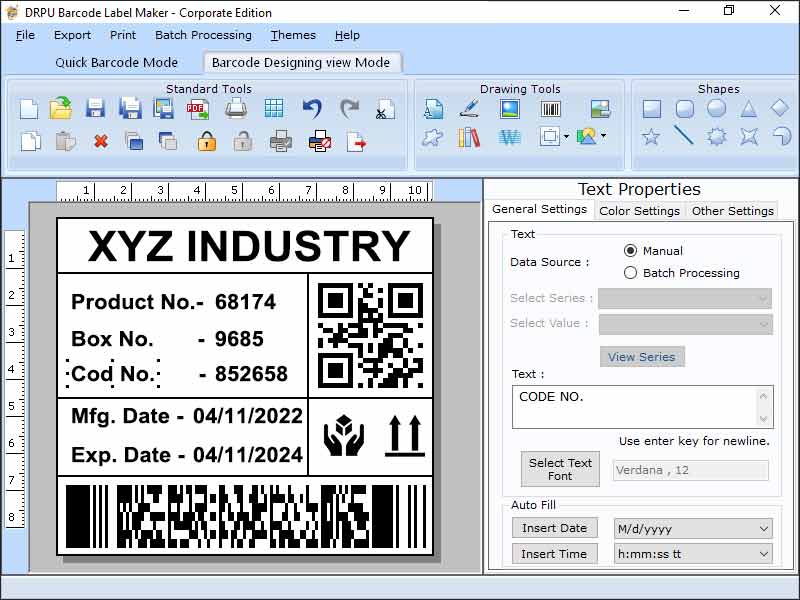Select the WordArt tool
Viewport: 800px width, 600px height.
(509, 138)
